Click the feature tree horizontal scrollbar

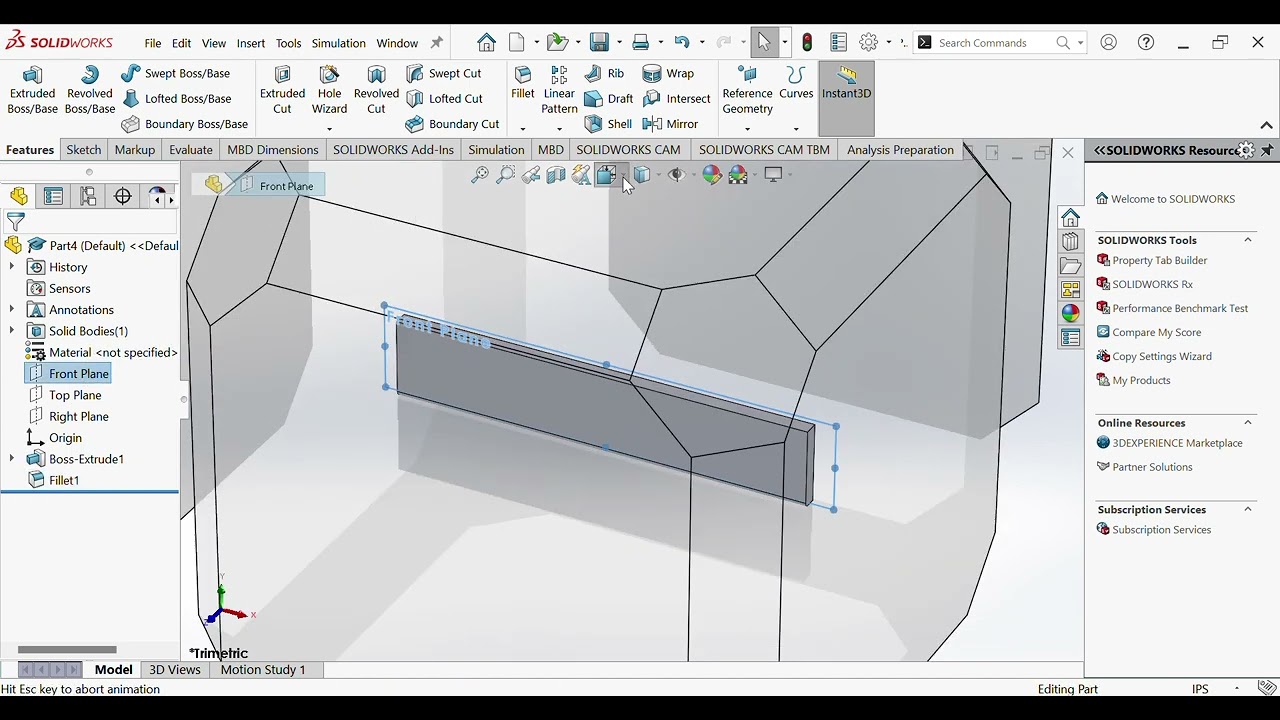[67, 650]
